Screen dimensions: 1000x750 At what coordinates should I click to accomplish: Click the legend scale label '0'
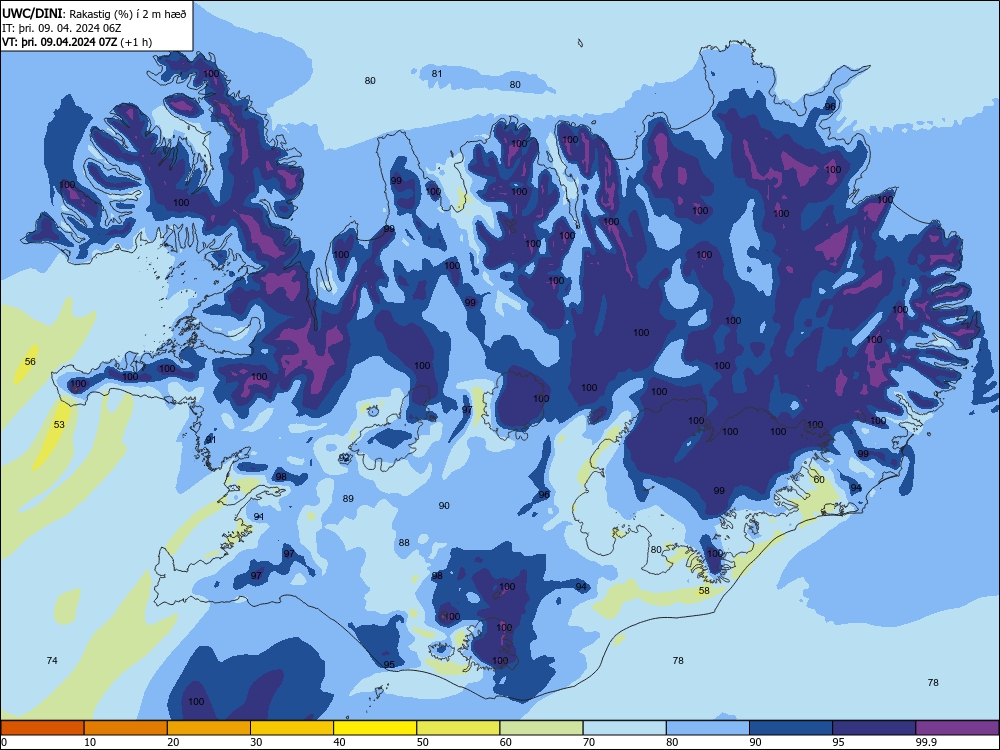pyautogui.click(x=4, y=742)
